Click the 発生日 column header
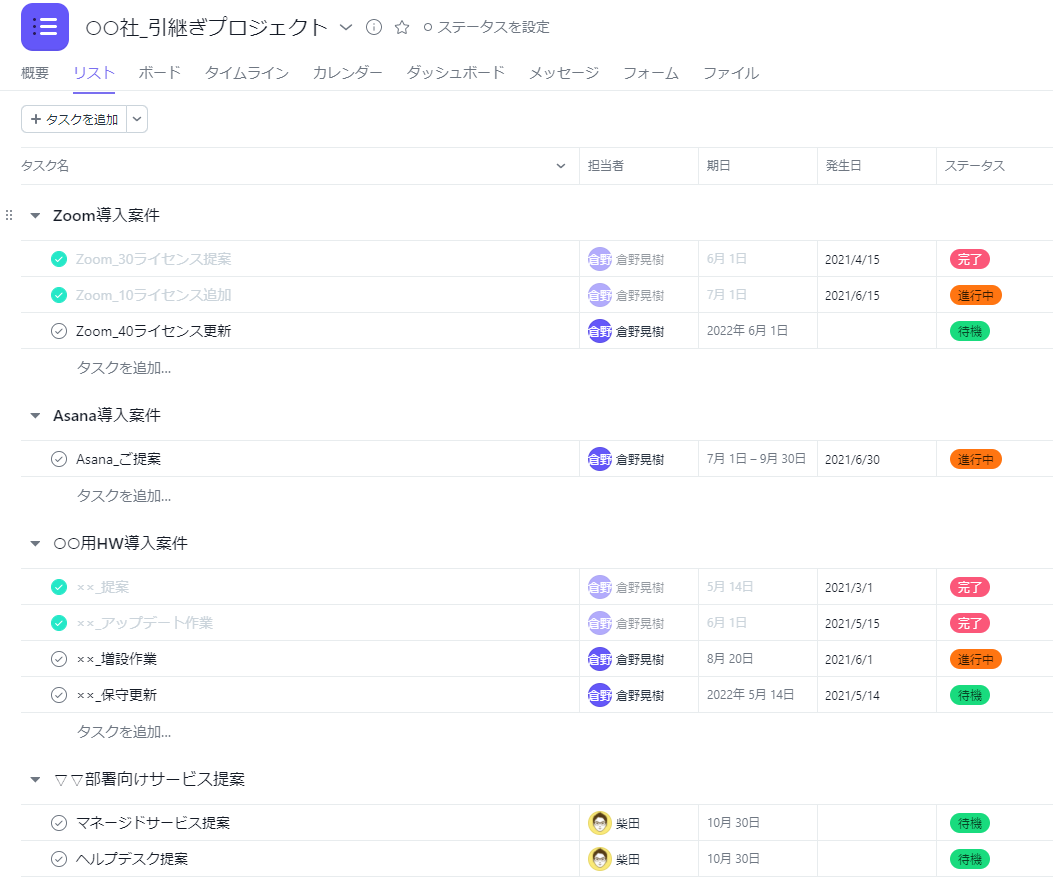Screen dimensions: 1053x886 tap(876, 167)
